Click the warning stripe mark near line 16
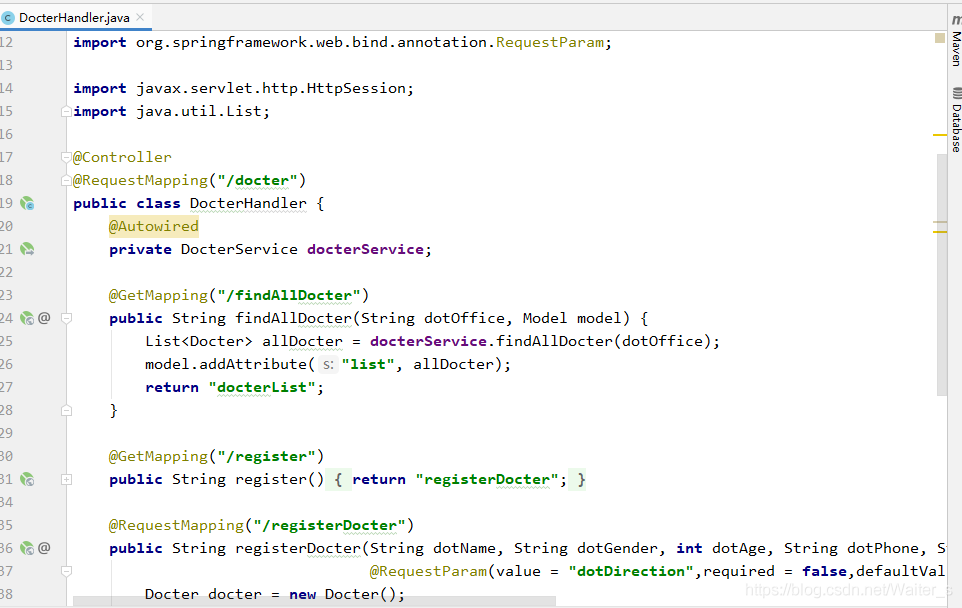Screen dimensions: 962x608 pyautogui.click(x=940, y=135)
